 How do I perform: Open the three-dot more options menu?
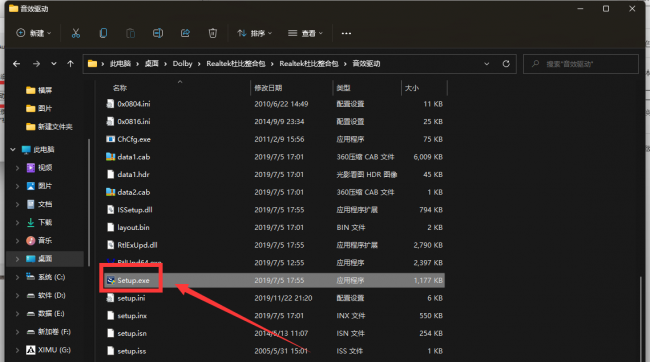point(346,33)
